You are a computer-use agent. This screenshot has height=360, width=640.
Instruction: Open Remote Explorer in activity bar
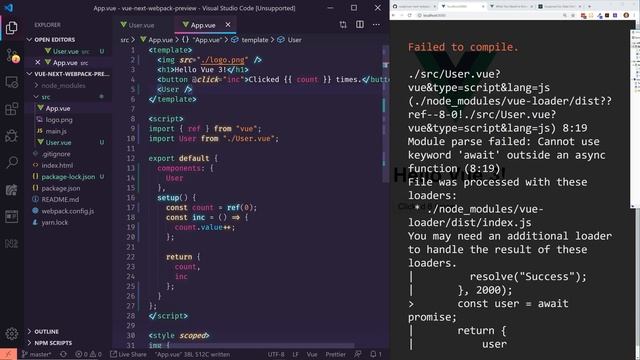coord(11,82)
